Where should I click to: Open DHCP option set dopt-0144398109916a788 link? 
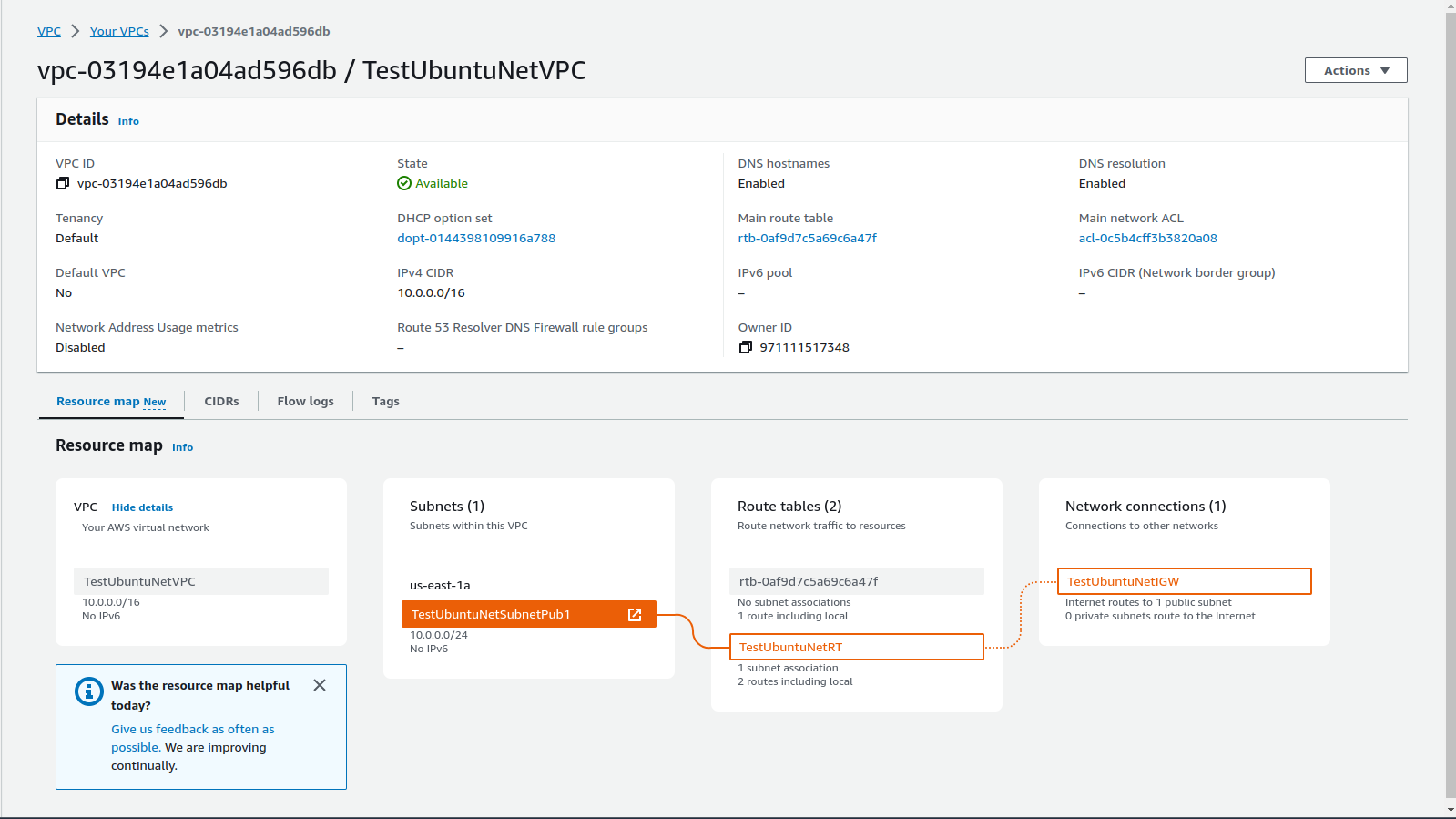click(476, 239)
